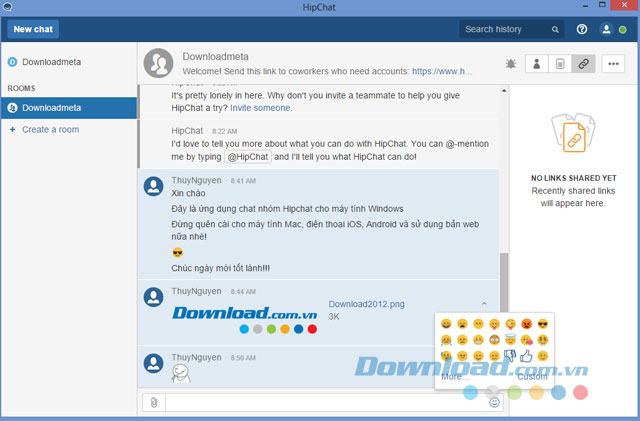
Task: Click the sunglasses emoji in the 8:41 message
Action: [x=178, y=253]
